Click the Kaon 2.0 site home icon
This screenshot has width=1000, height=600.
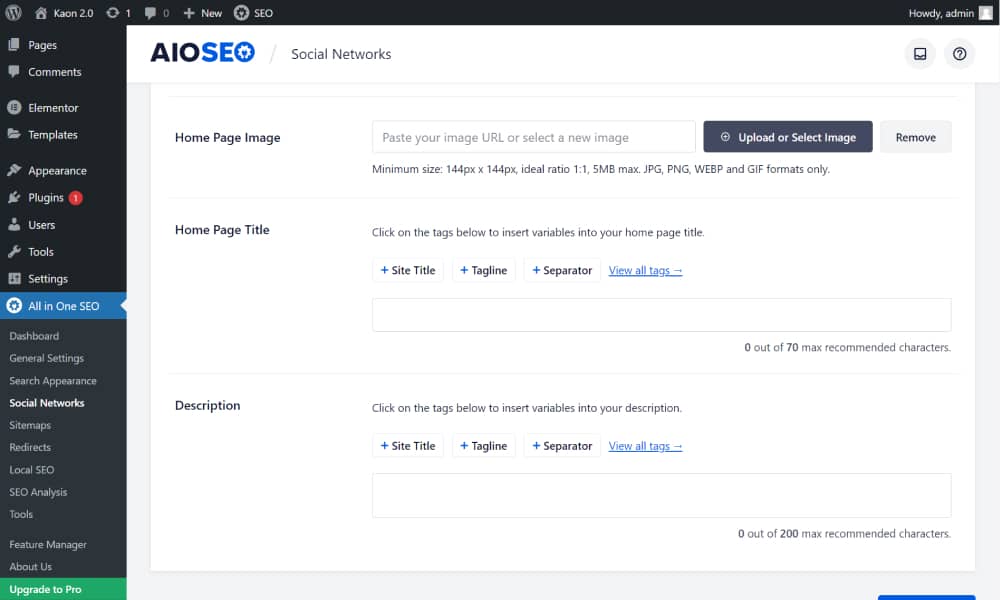pos(41,13)
